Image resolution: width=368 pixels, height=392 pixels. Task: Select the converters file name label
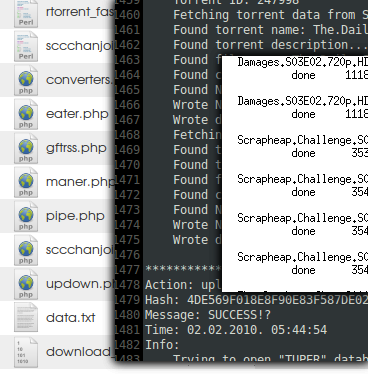pos(80,80)
